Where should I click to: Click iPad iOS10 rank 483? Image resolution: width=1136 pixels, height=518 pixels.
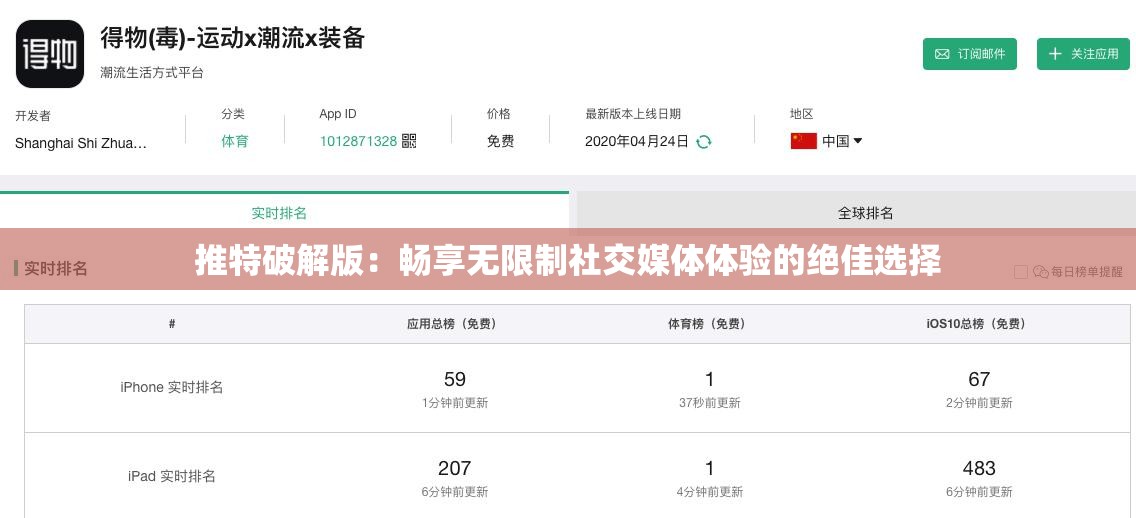979,468
